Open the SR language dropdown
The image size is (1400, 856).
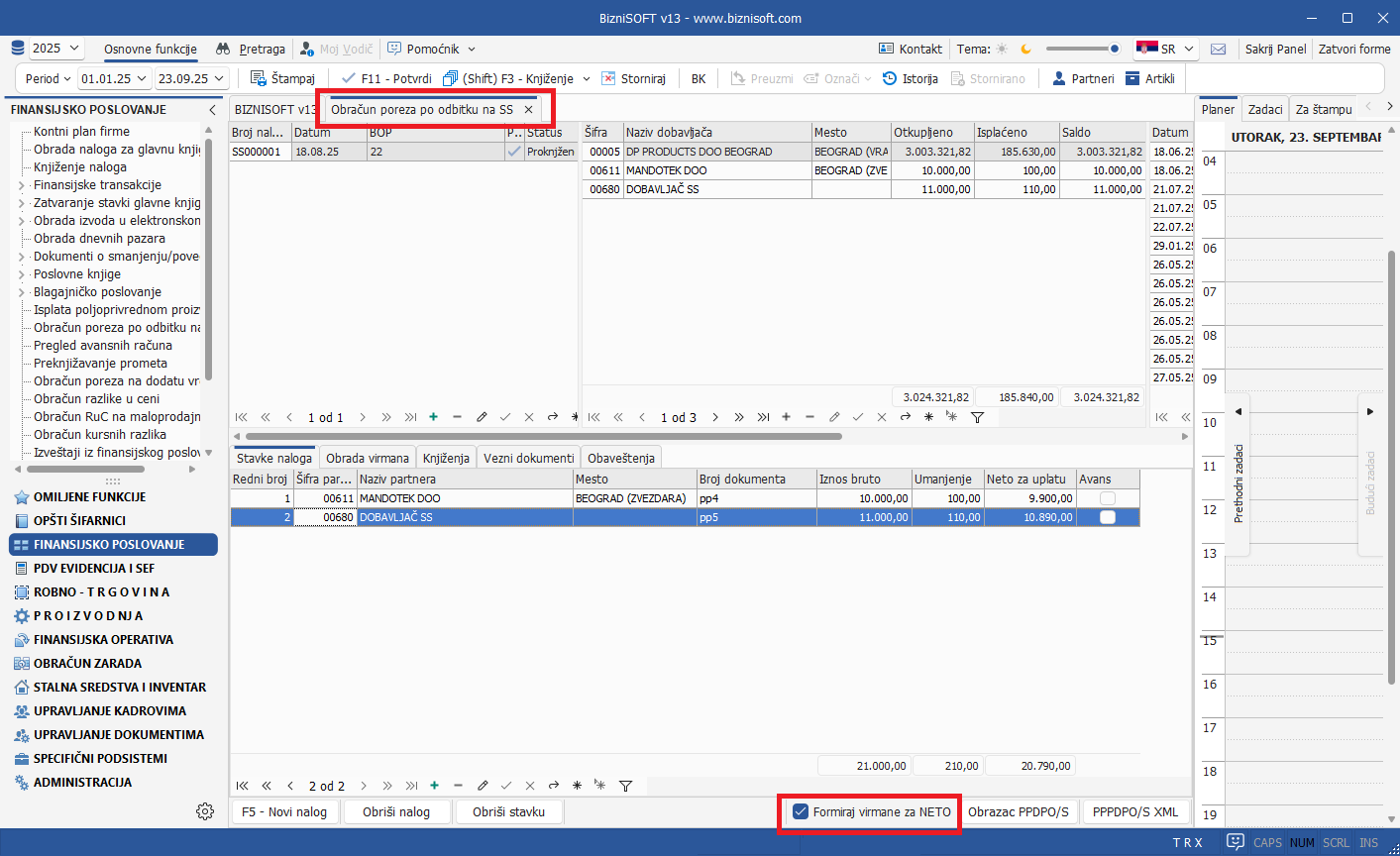pyautogui.click(x=1167, y=49)
